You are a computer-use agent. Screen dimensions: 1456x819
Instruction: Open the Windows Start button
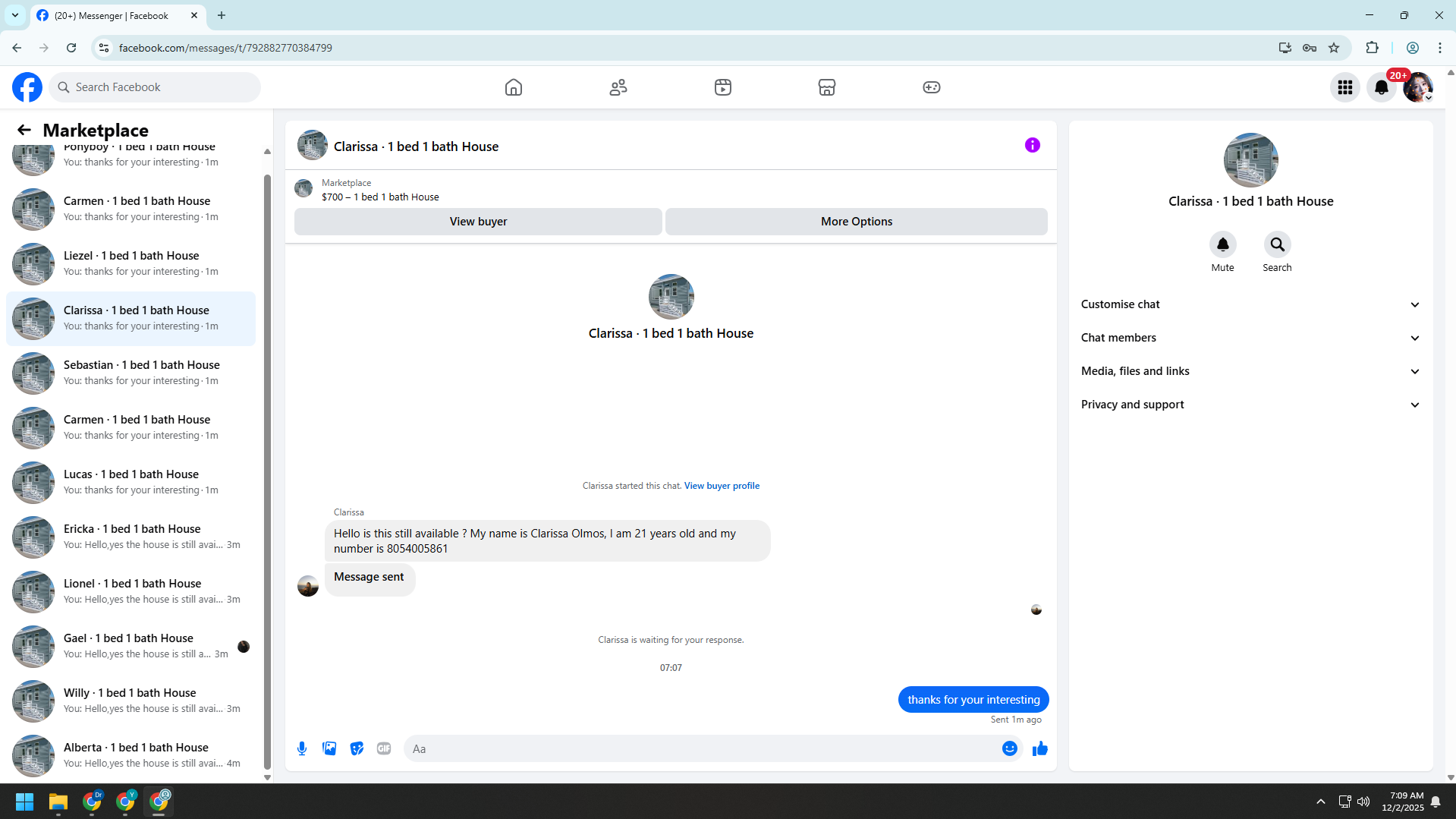pos(24,802)
